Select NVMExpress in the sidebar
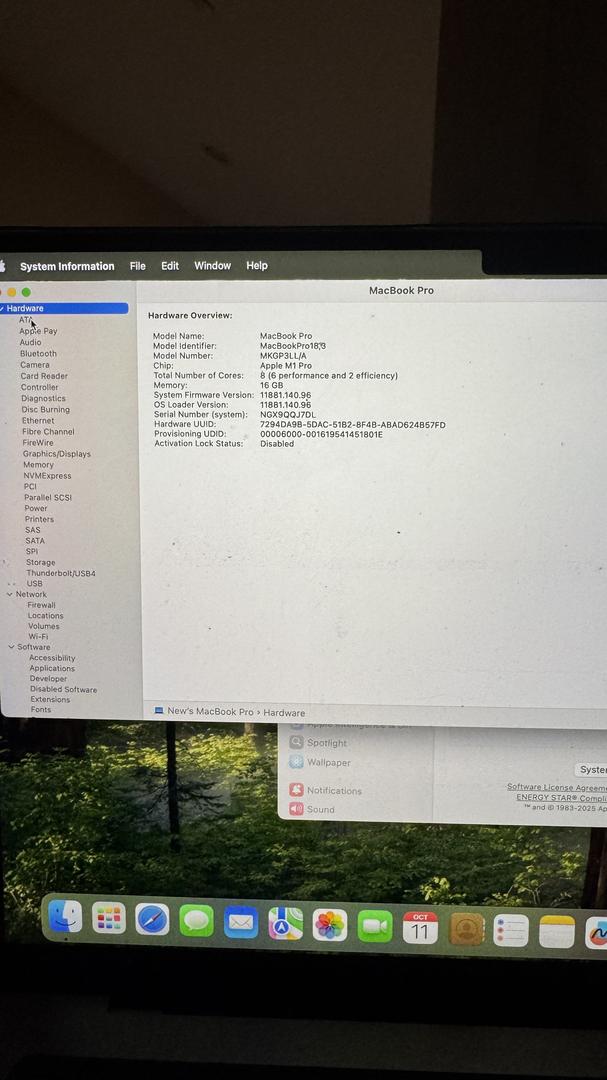 (48, 476)
